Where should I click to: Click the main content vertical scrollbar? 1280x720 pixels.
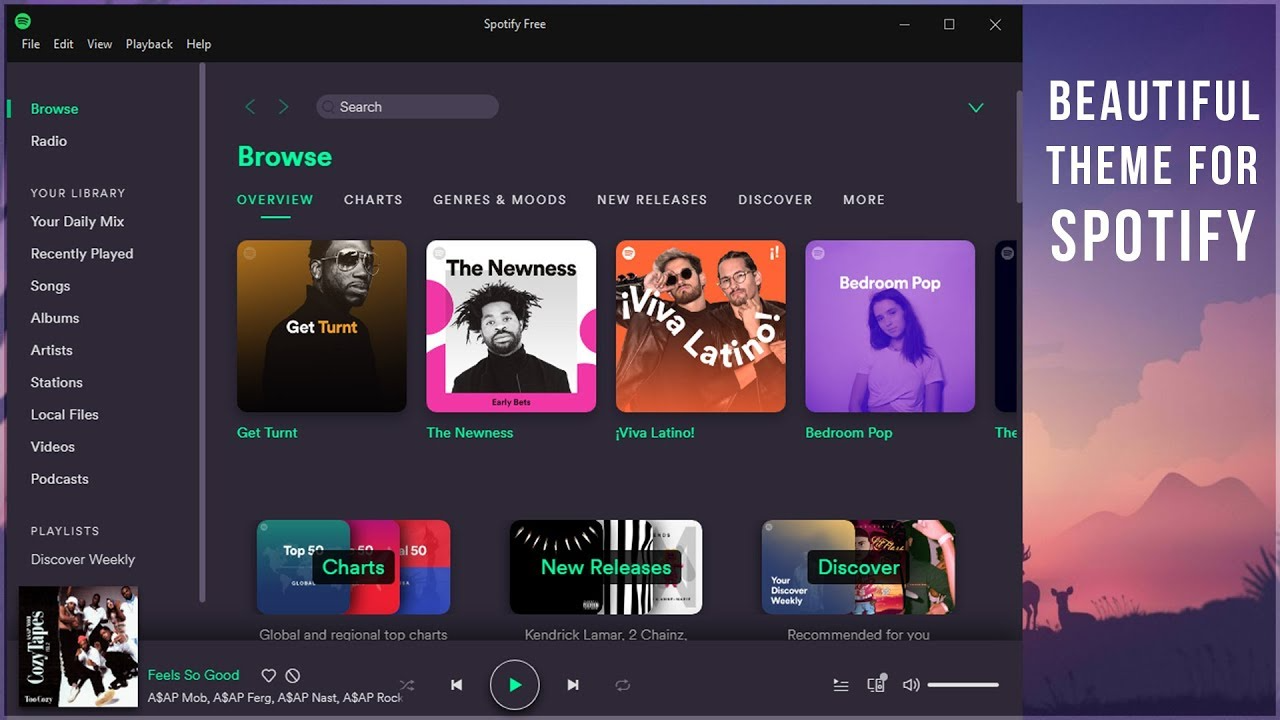pos(1019,147)
